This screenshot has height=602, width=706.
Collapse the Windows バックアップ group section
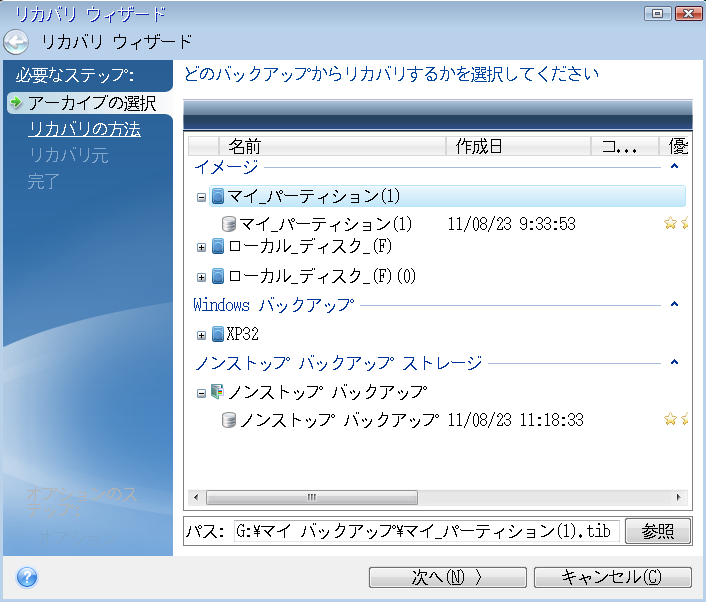tap(674, 305)
